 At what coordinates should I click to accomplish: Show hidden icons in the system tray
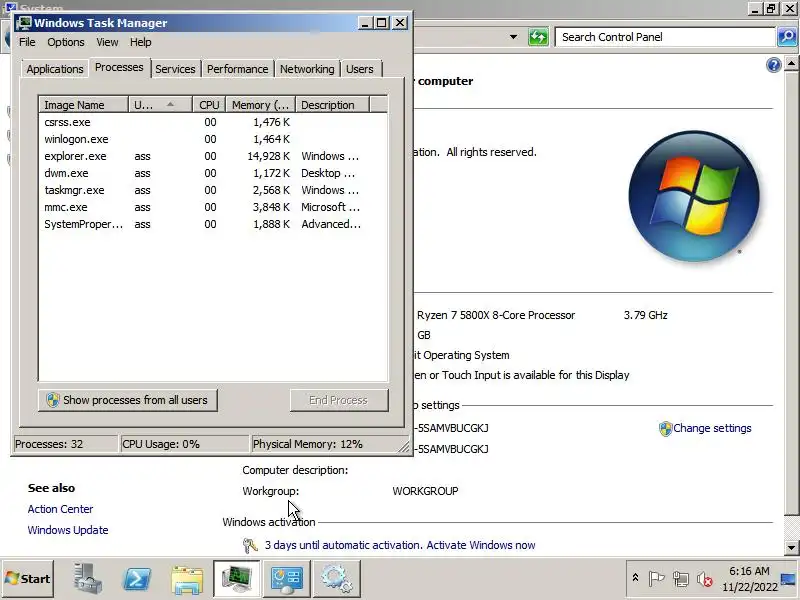tap(635, 578)
